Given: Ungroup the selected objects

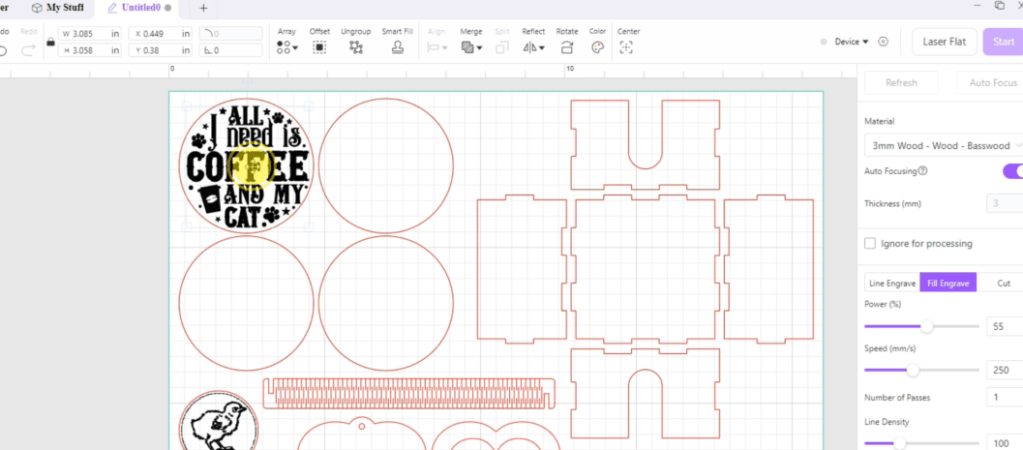Looking at the screenshot, I should 356,47.
